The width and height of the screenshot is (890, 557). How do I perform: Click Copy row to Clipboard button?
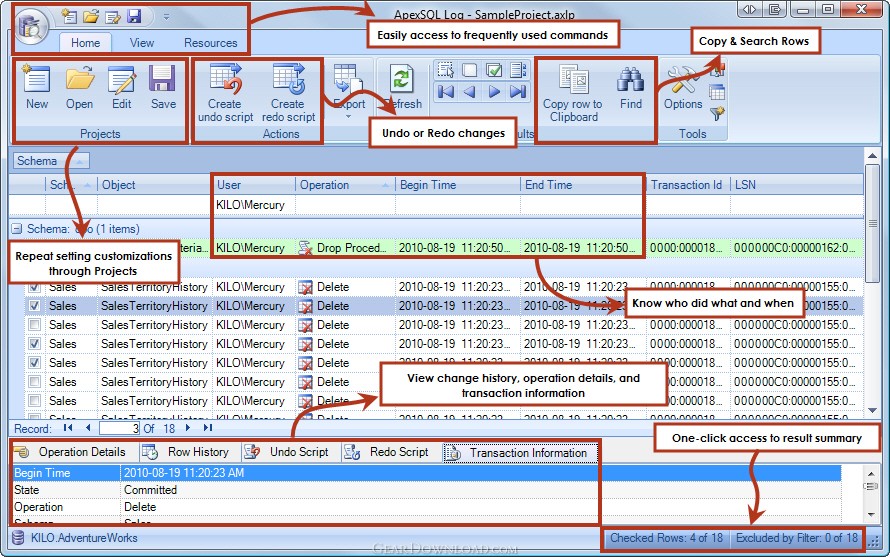pos(573,93)
